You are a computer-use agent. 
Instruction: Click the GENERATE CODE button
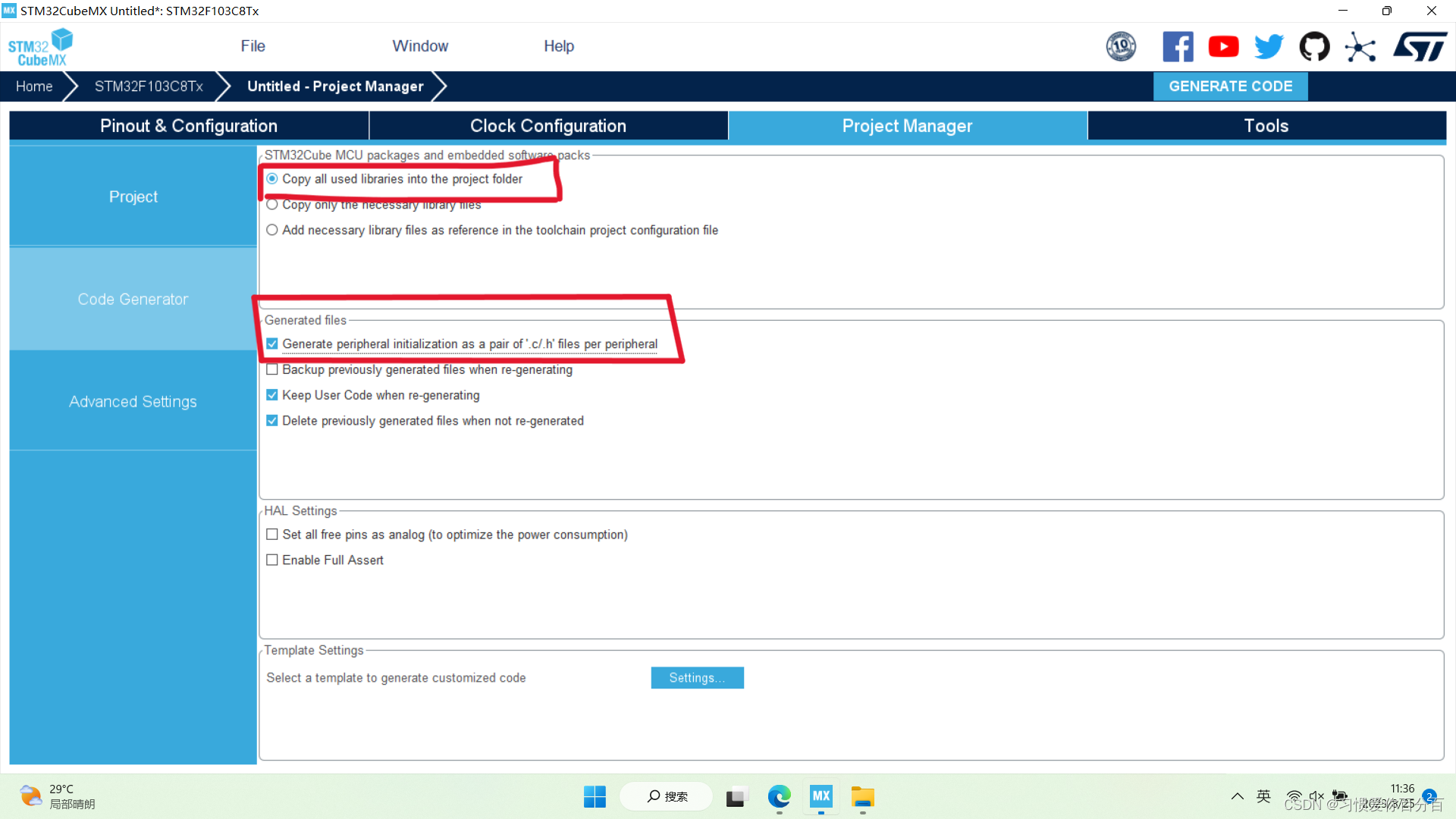[1230, 86]
